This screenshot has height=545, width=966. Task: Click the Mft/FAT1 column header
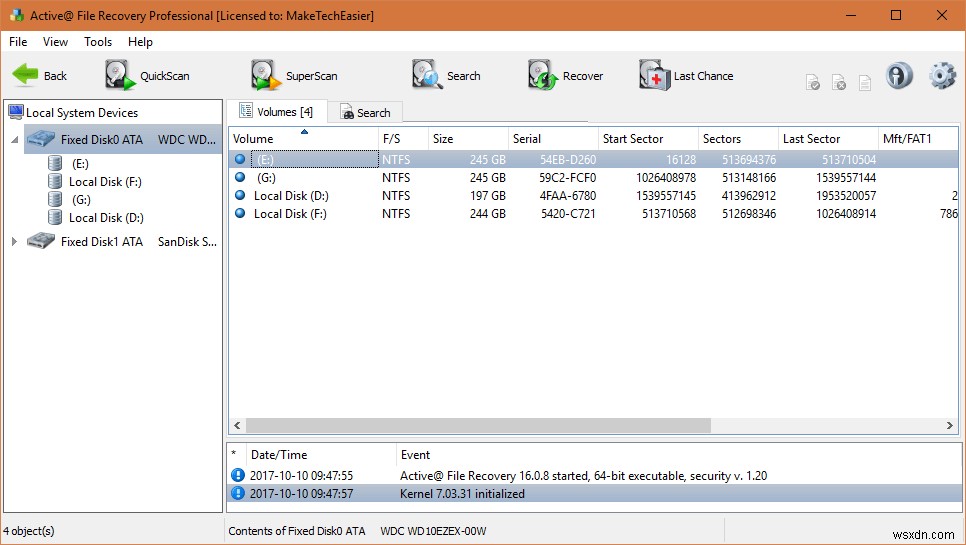918,139
